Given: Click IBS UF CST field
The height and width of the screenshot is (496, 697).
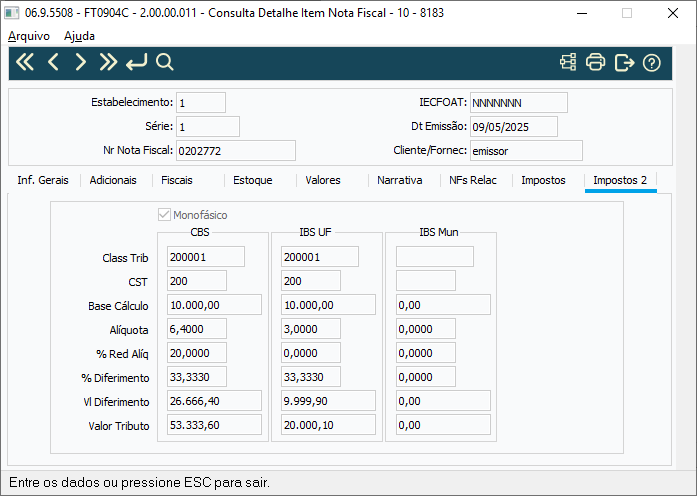Looking at the screenshot, I should click(x=311, y=281).
